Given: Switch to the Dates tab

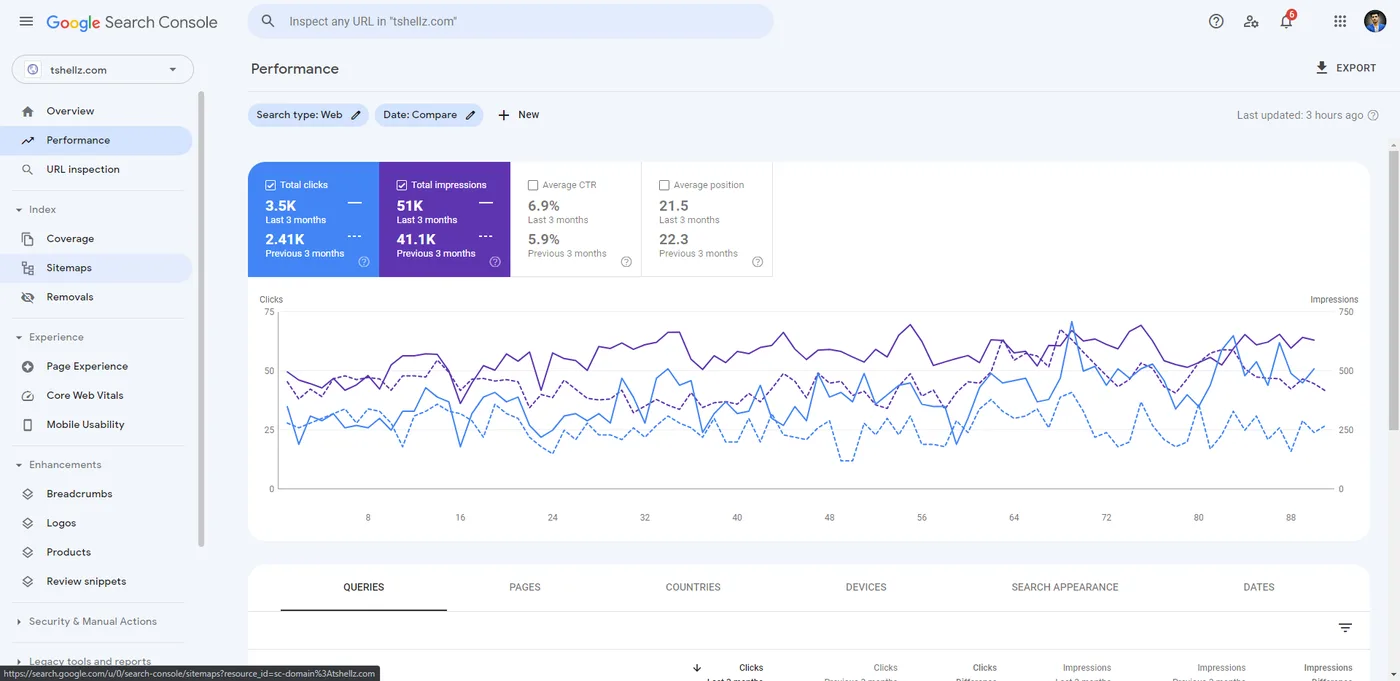Looking at the screenshot, I should tap(1259, 587).
